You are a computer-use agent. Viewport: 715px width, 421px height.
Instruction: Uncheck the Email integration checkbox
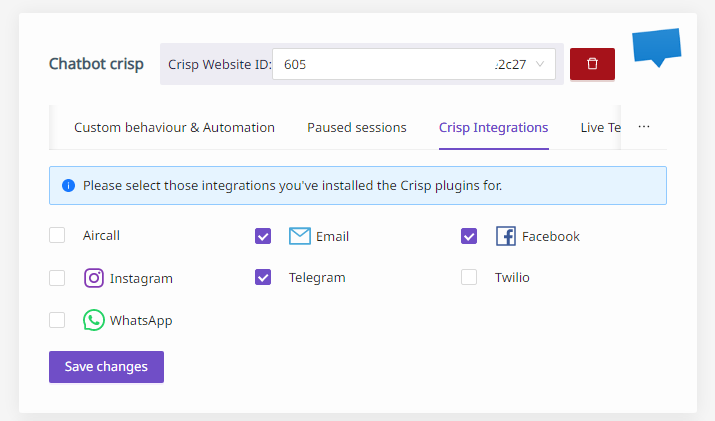tap(263, 236)
